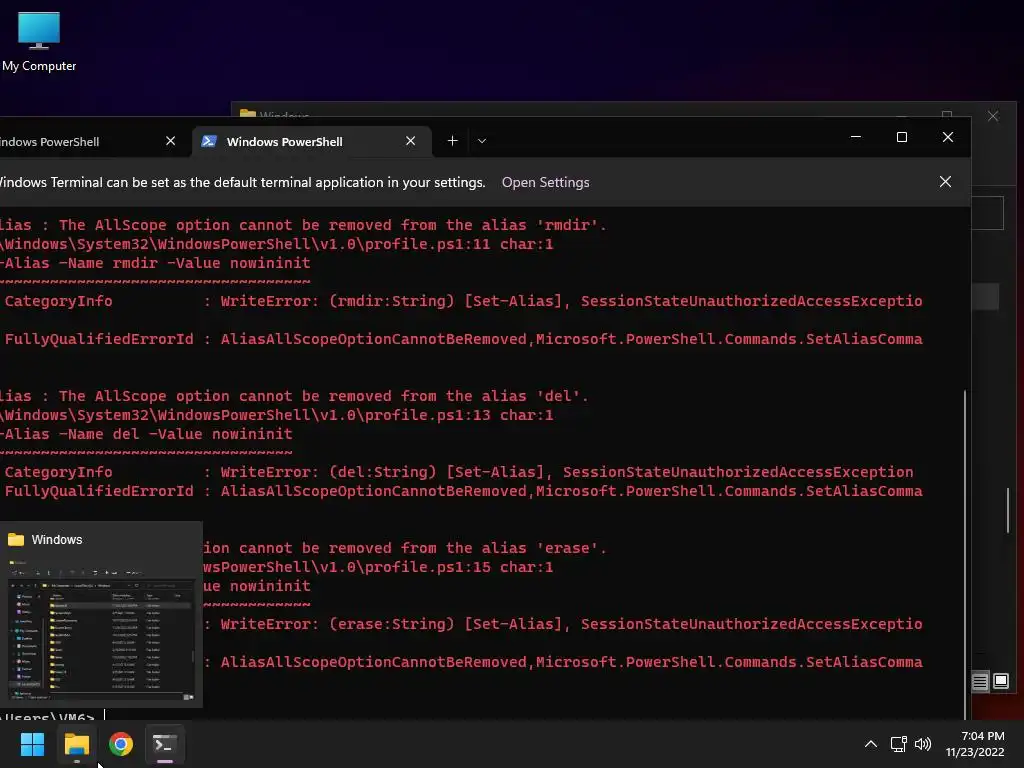This screenshot has width=1024, height=768.
Task: Show hidden system tray icons
Action: point(871,744)
